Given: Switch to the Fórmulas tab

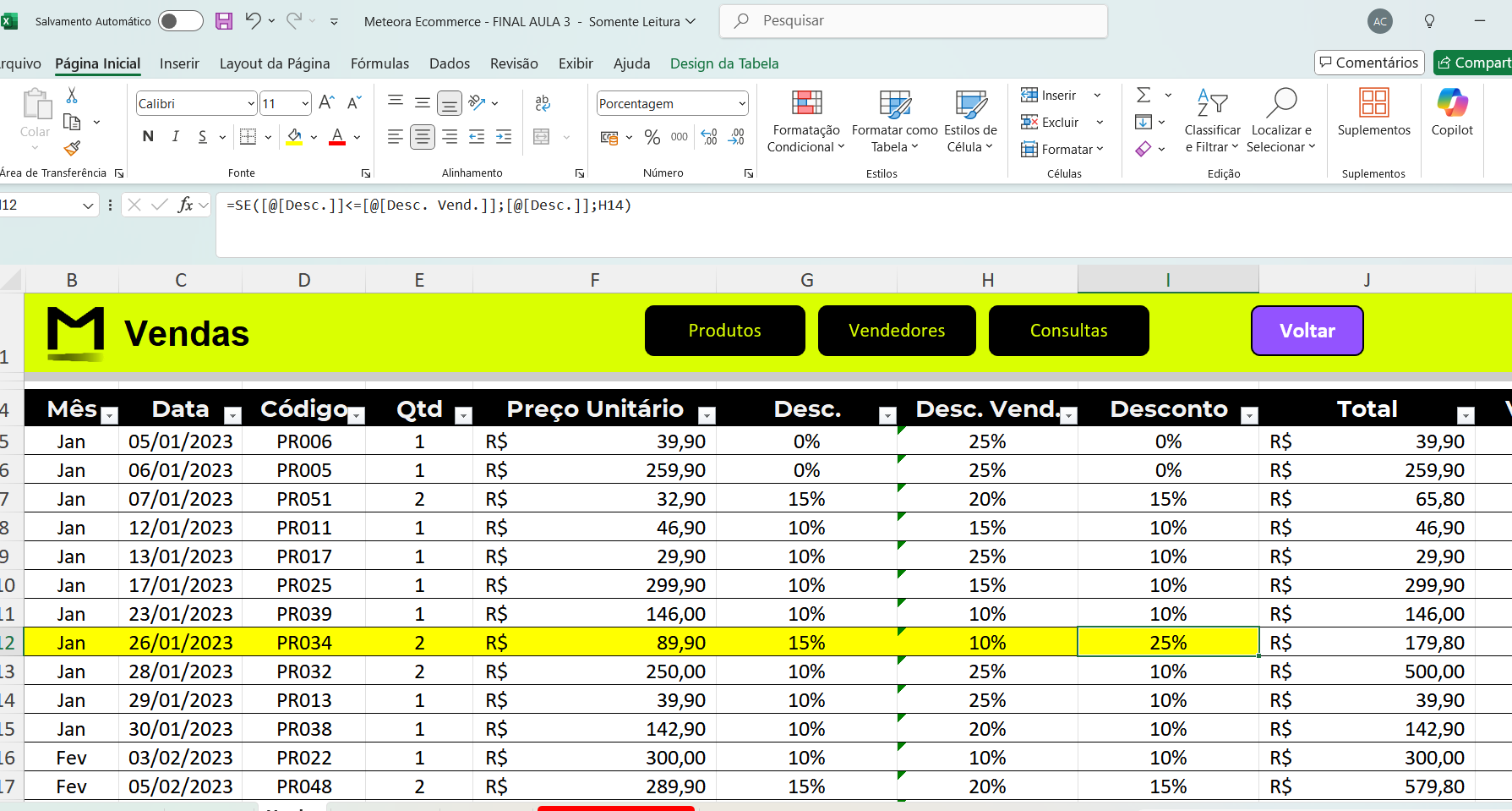Looking at the screenshot, I should pyautogui.click(x=379, y=63).
